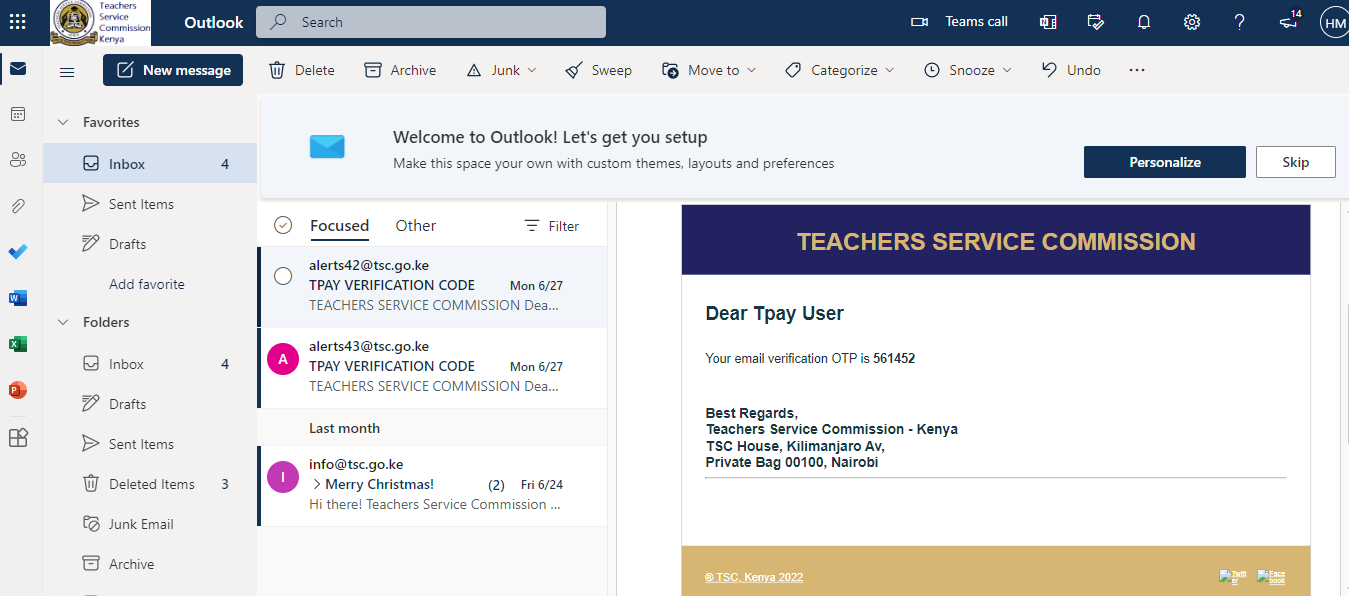Screen dimensions: 1349x596
Task: Open the Settings gear icon
Action: click(x=1192, y=22)
